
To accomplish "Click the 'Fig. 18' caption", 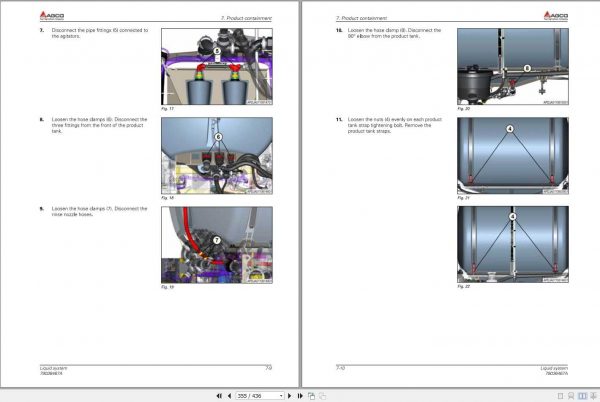I will coord(167,198).
